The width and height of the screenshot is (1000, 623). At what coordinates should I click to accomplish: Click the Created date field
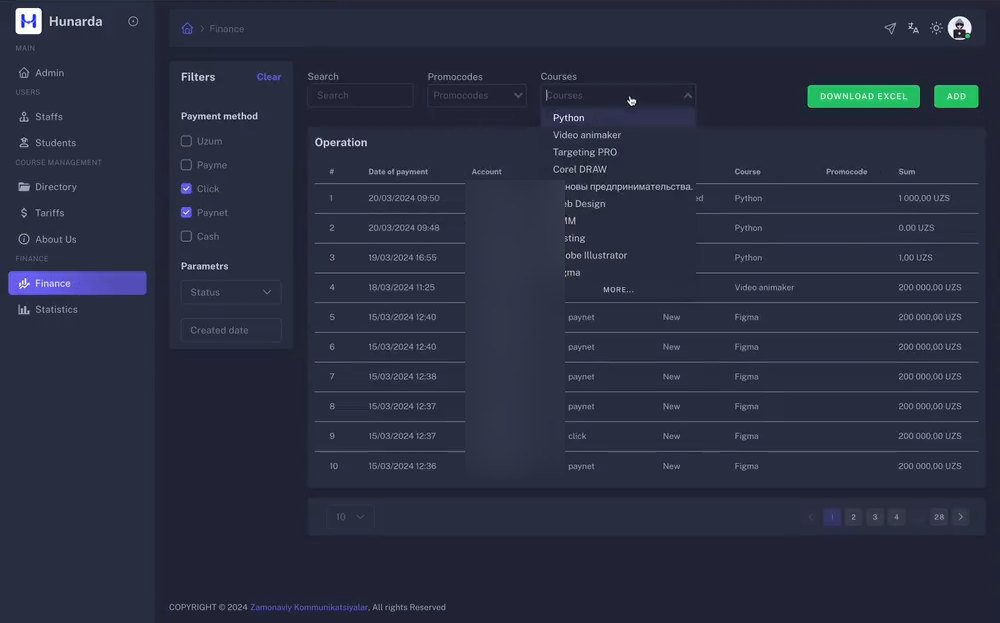[231, 330]
